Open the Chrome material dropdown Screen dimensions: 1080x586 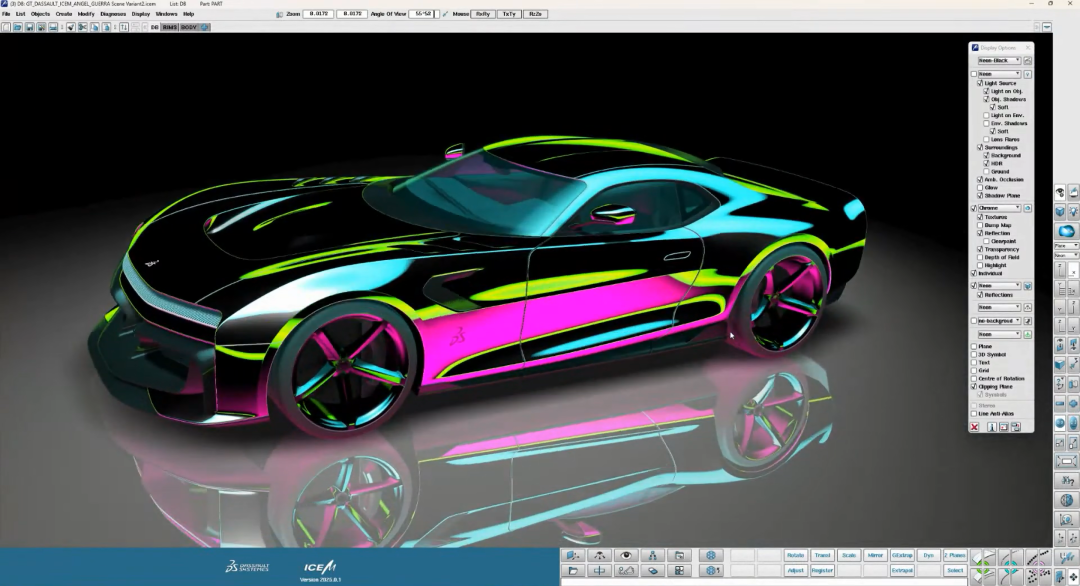click(999, 208)
